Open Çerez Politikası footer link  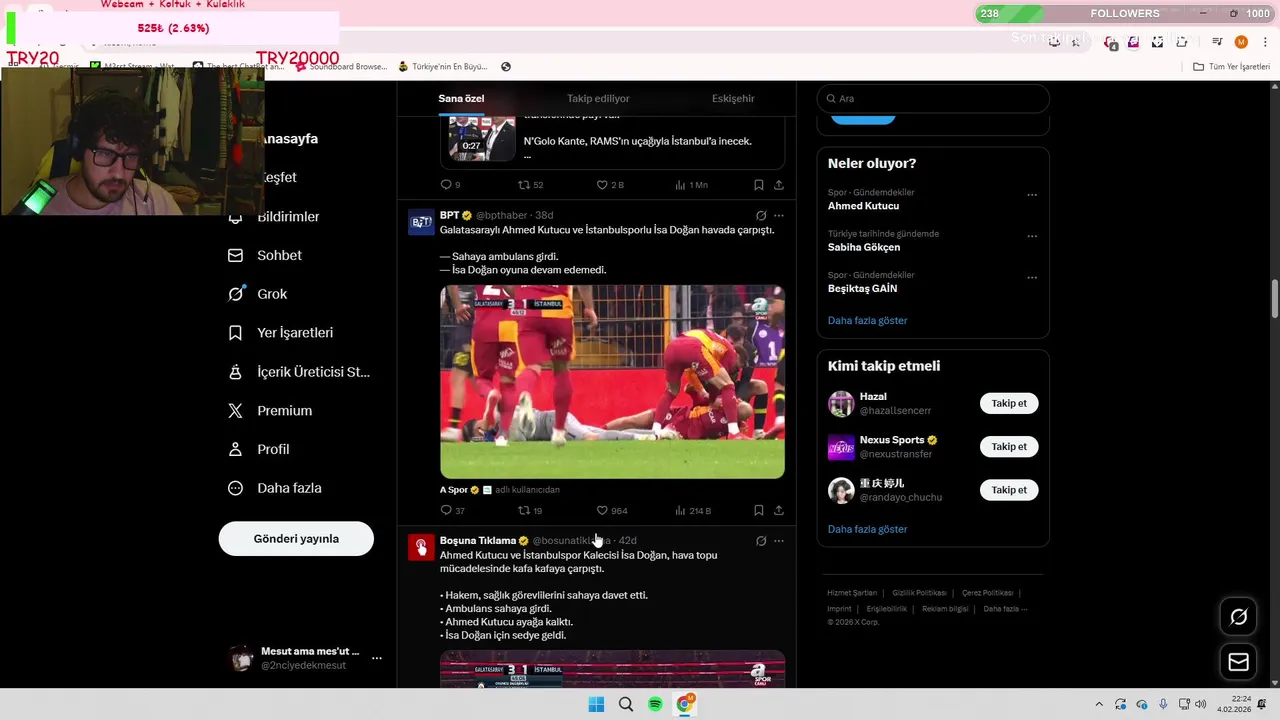987,593
